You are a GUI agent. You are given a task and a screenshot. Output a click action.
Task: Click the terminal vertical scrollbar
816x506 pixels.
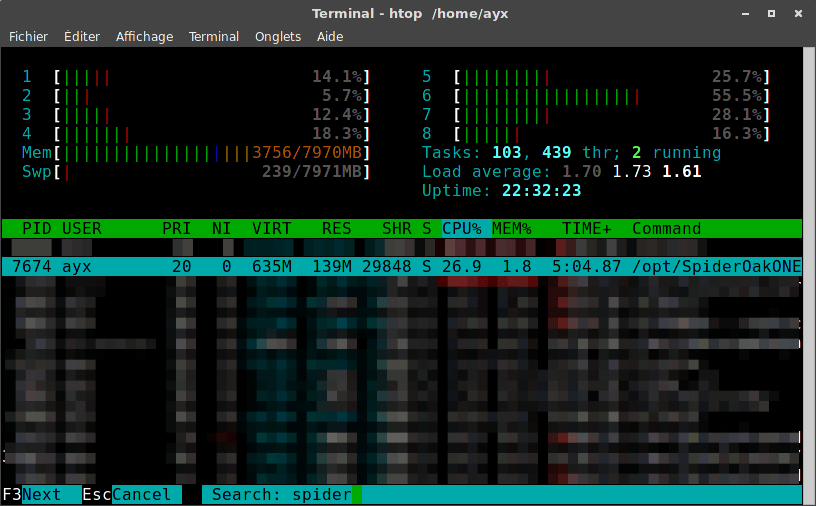click(x=809, y=275)
